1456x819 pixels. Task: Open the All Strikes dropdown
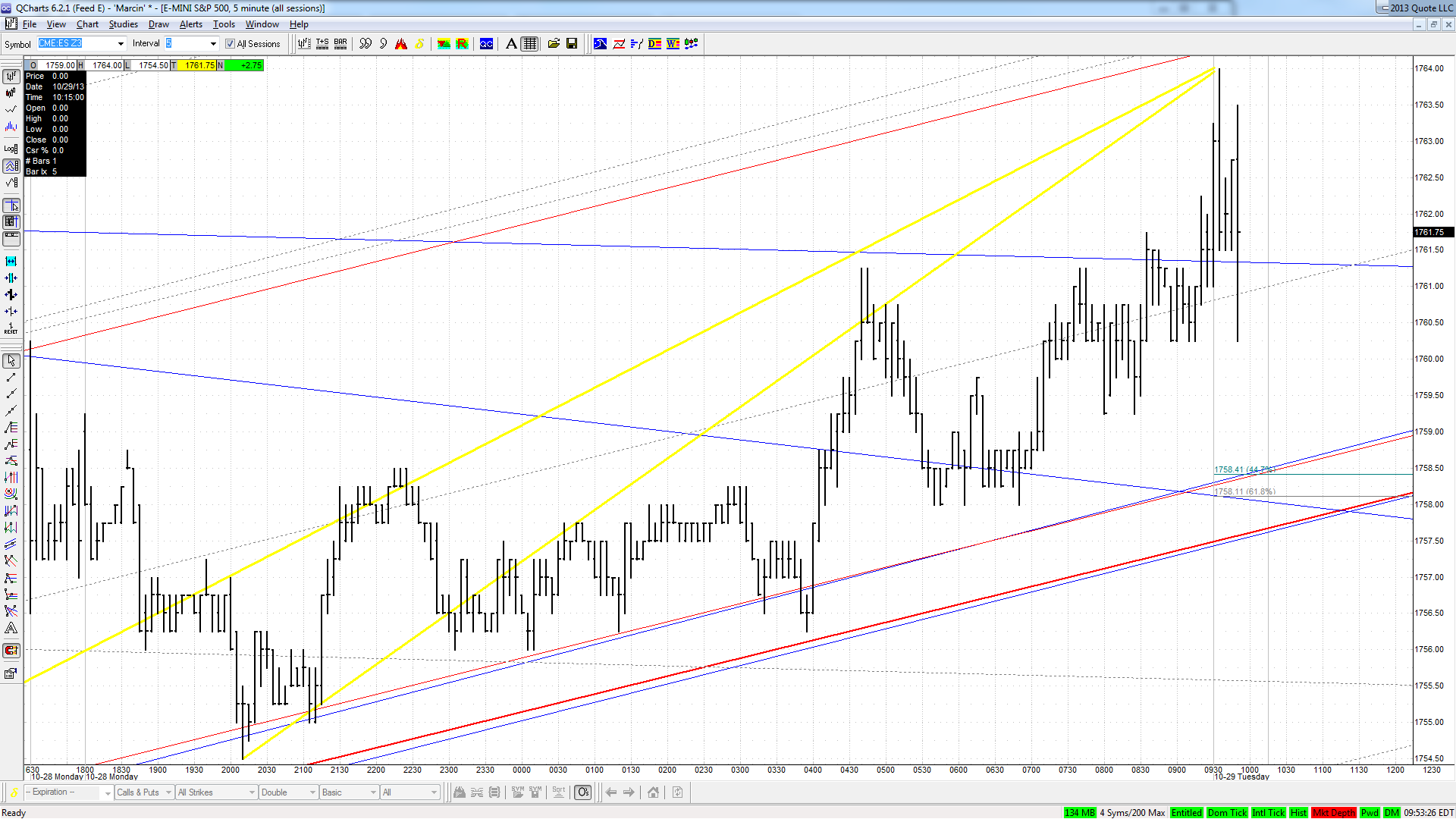coord(216,792)
